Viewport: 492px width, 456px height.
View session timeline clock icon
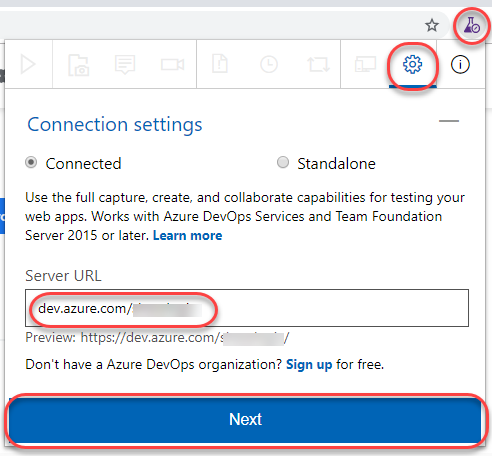(269, 64)
